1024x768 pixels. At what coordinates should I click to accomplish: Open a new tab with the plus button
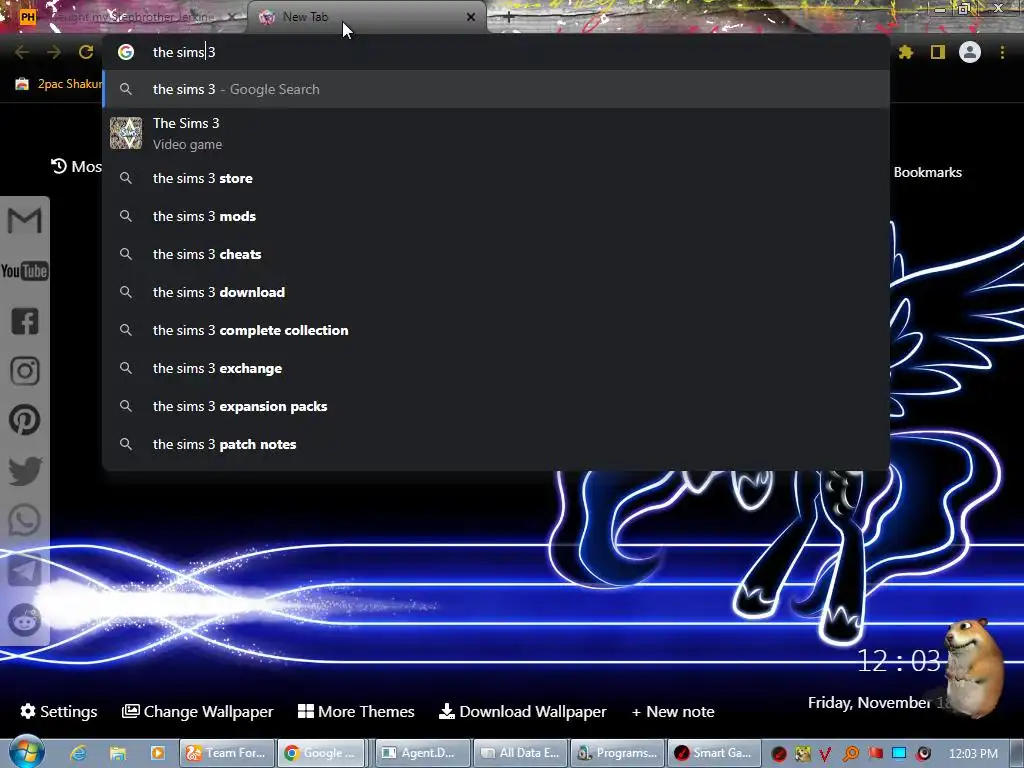509,17
